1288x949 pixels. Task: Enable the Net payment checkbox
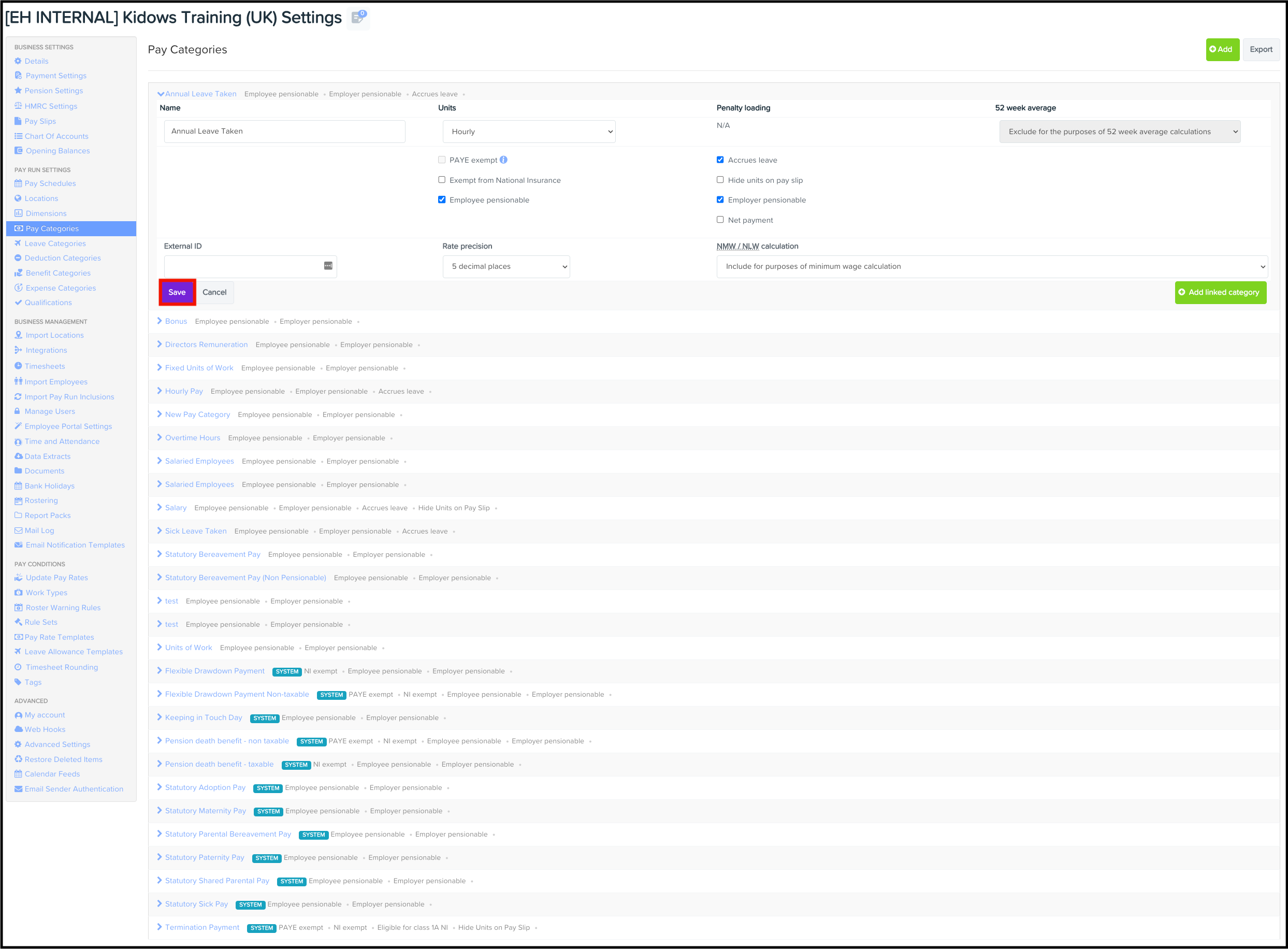tap(720, 220)
